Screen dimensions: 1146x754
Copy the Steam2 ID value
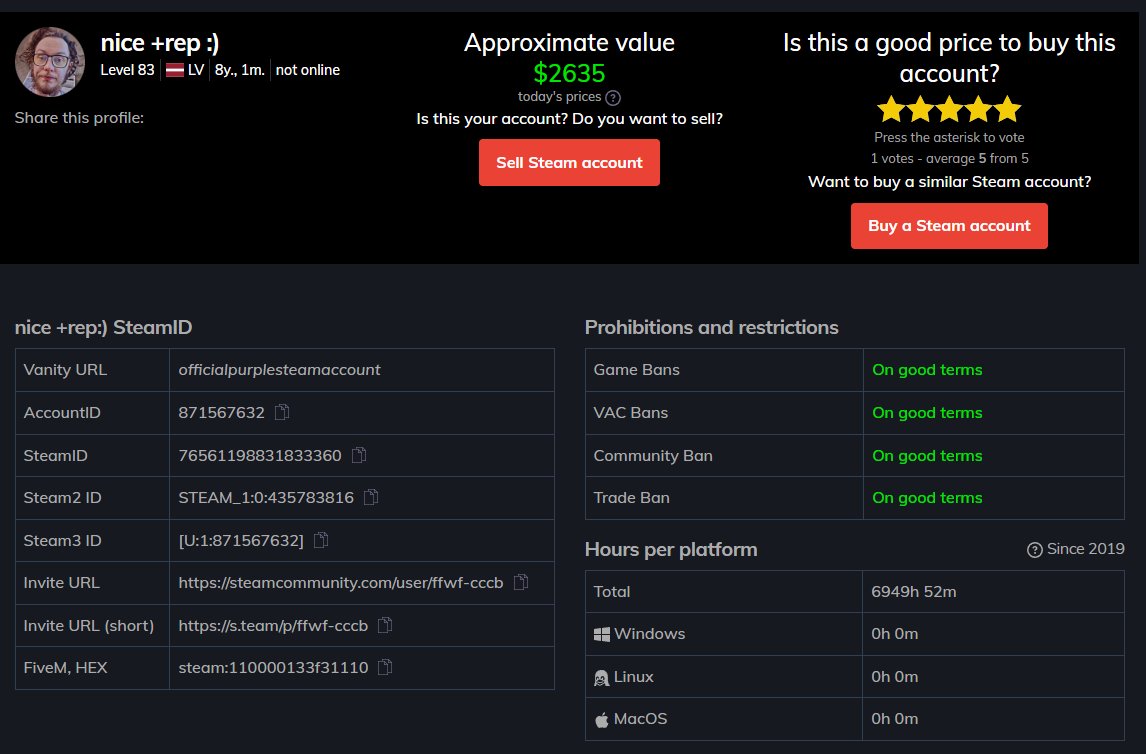click(371, 498)
